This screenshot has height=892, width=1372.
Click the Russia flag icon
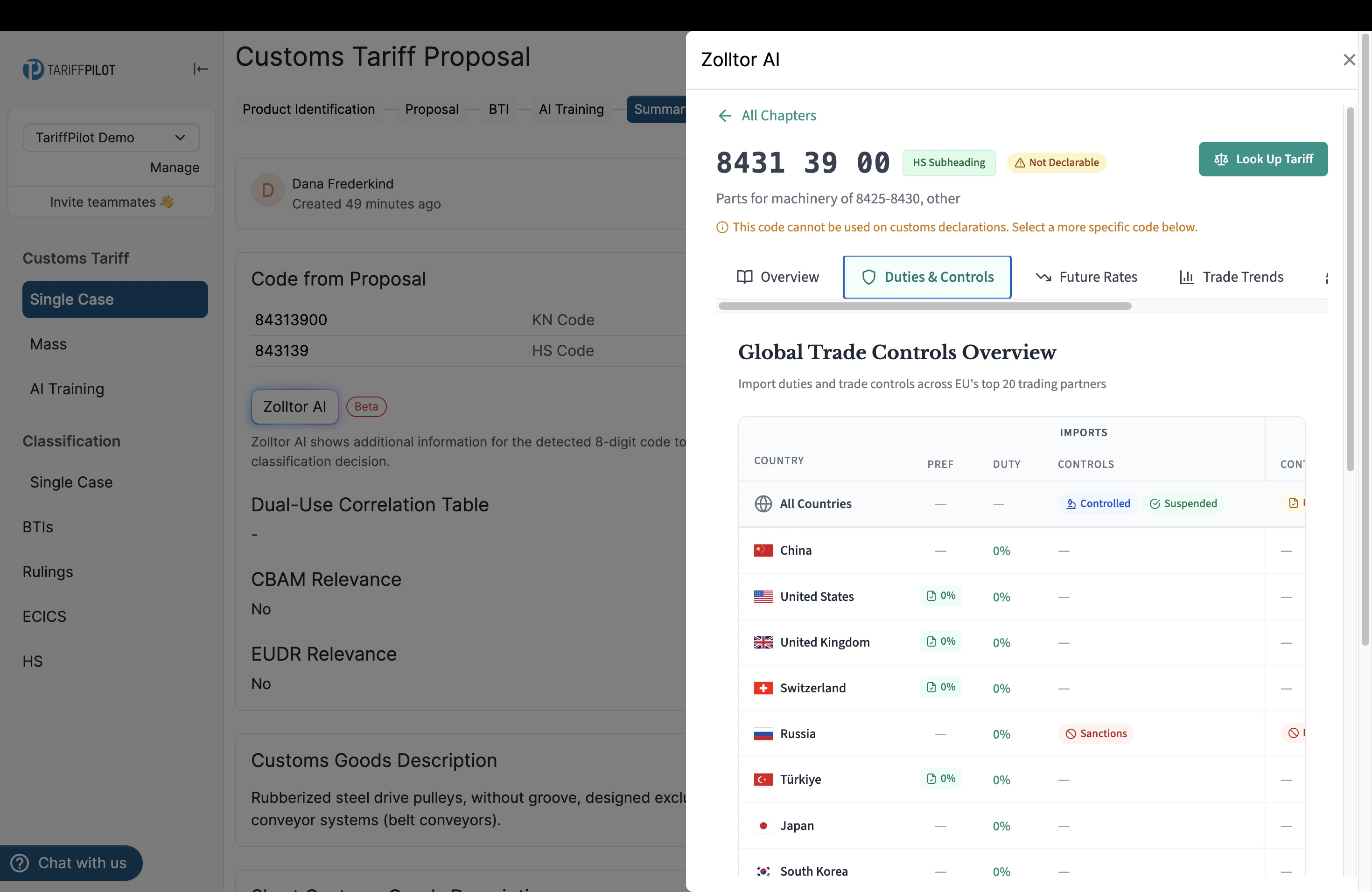[763, 733]
